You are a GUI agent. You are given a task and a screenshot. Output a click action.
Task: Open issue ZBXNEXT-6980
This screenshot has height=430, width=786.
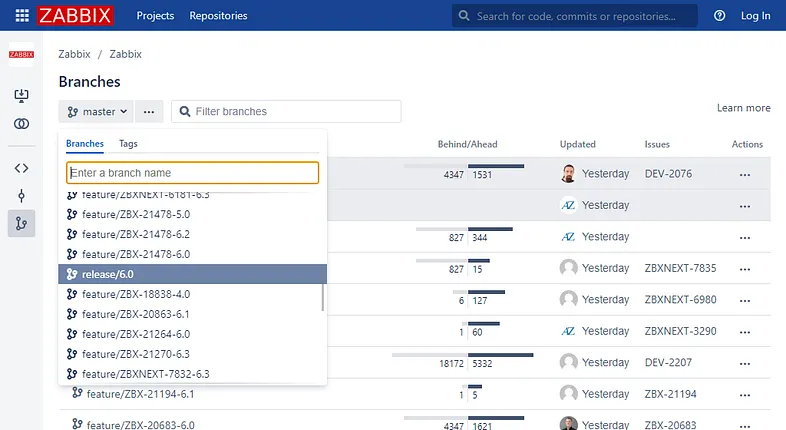point(680,300)
